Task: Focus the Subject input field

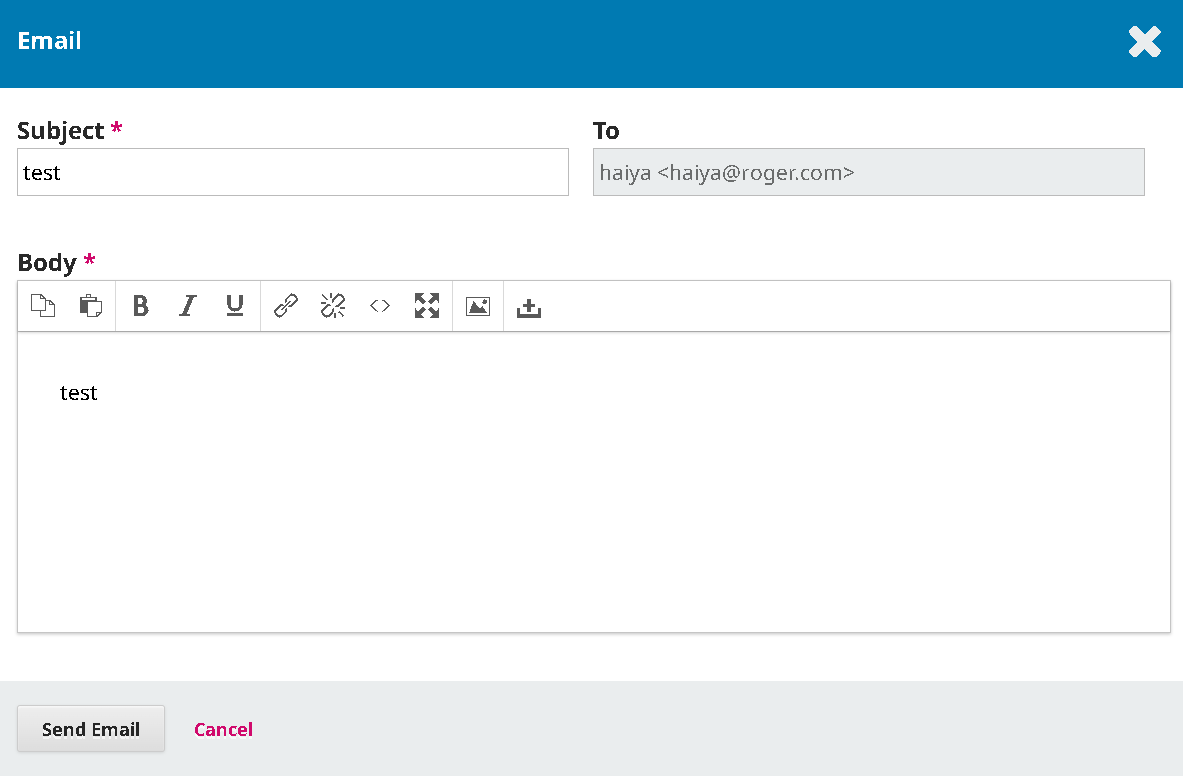Action: (x=292, y=173)
